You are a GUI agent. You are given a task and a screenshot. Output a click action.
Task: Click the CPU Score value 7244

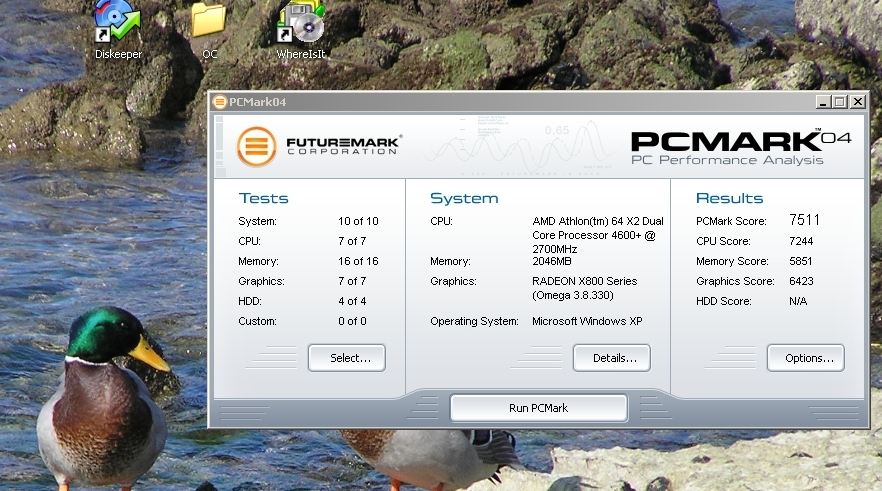coord(801,241)
